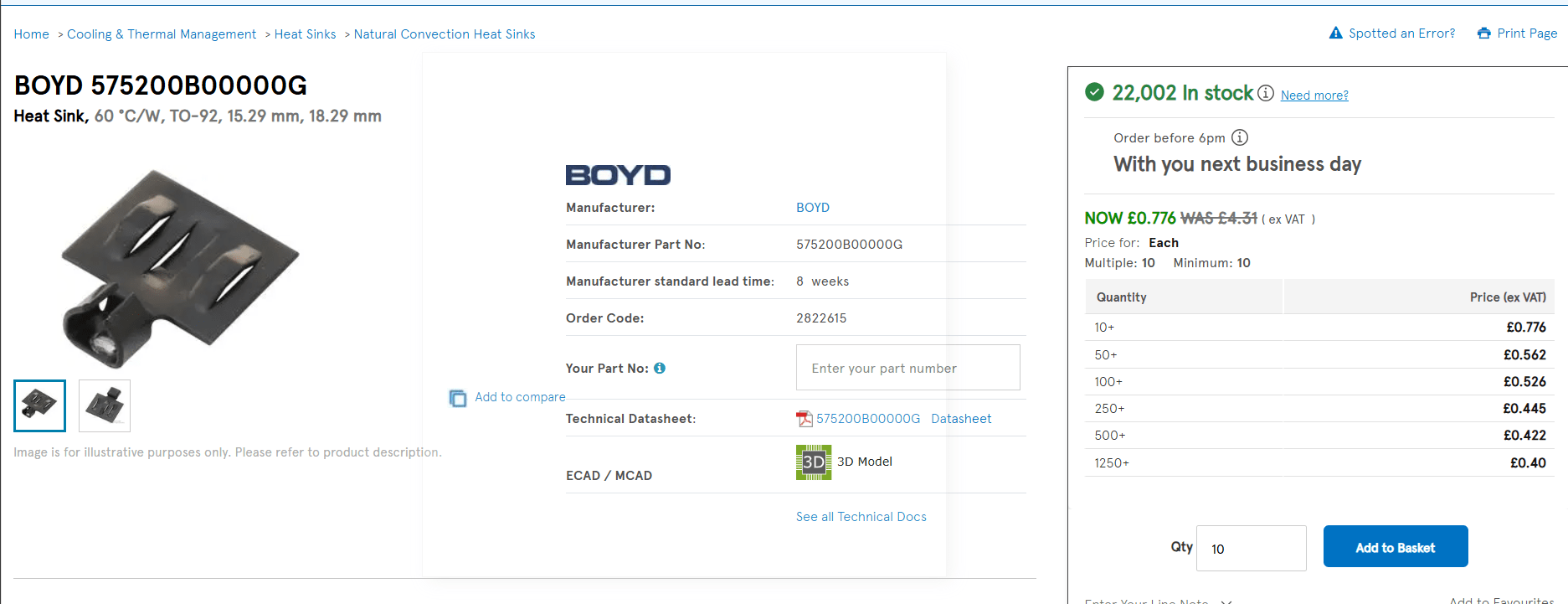Click the Qty input field
The image size is (1568, 604).
pyautogui.click(x=1252, y=549)
